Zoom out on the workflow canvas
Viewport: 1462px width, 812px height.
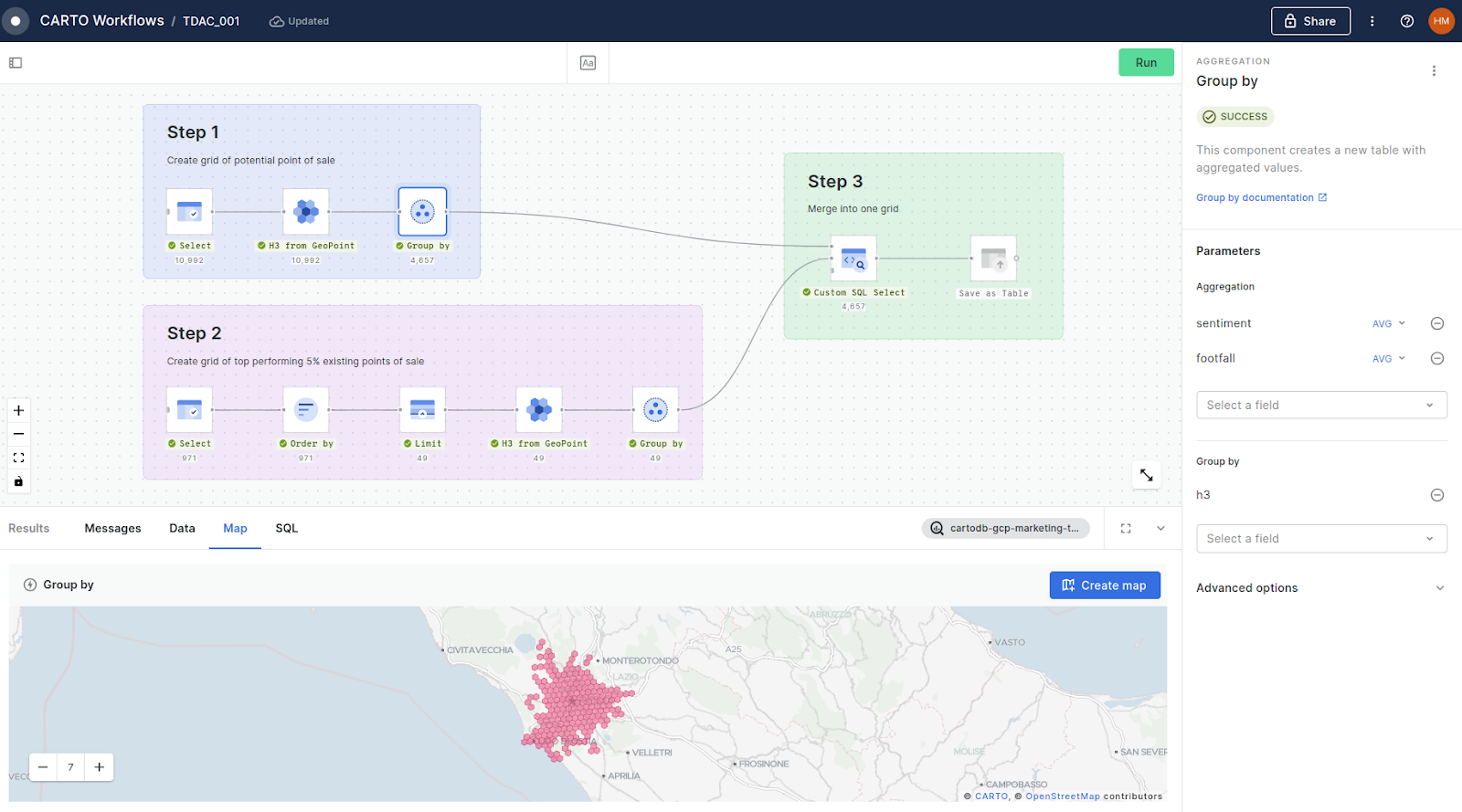coord(18,434)
